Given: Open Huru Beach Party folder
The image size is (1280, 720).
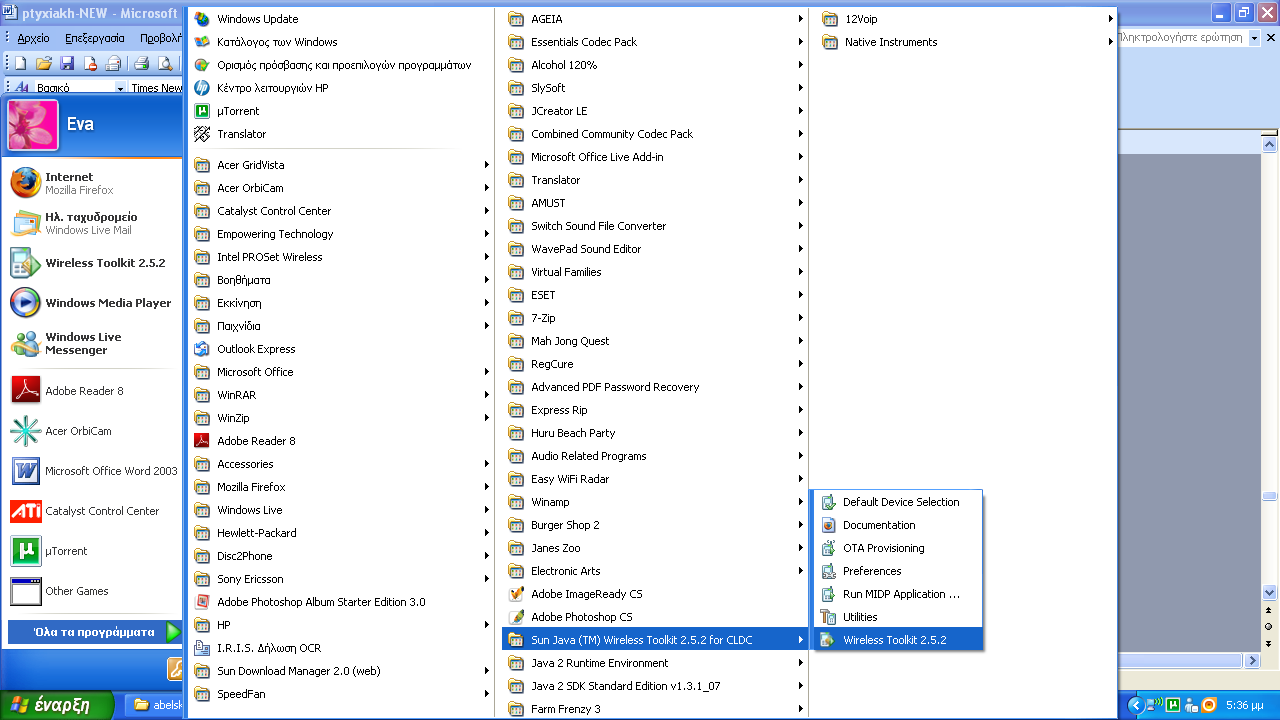Looking at the screenshot, I should 655,433.
